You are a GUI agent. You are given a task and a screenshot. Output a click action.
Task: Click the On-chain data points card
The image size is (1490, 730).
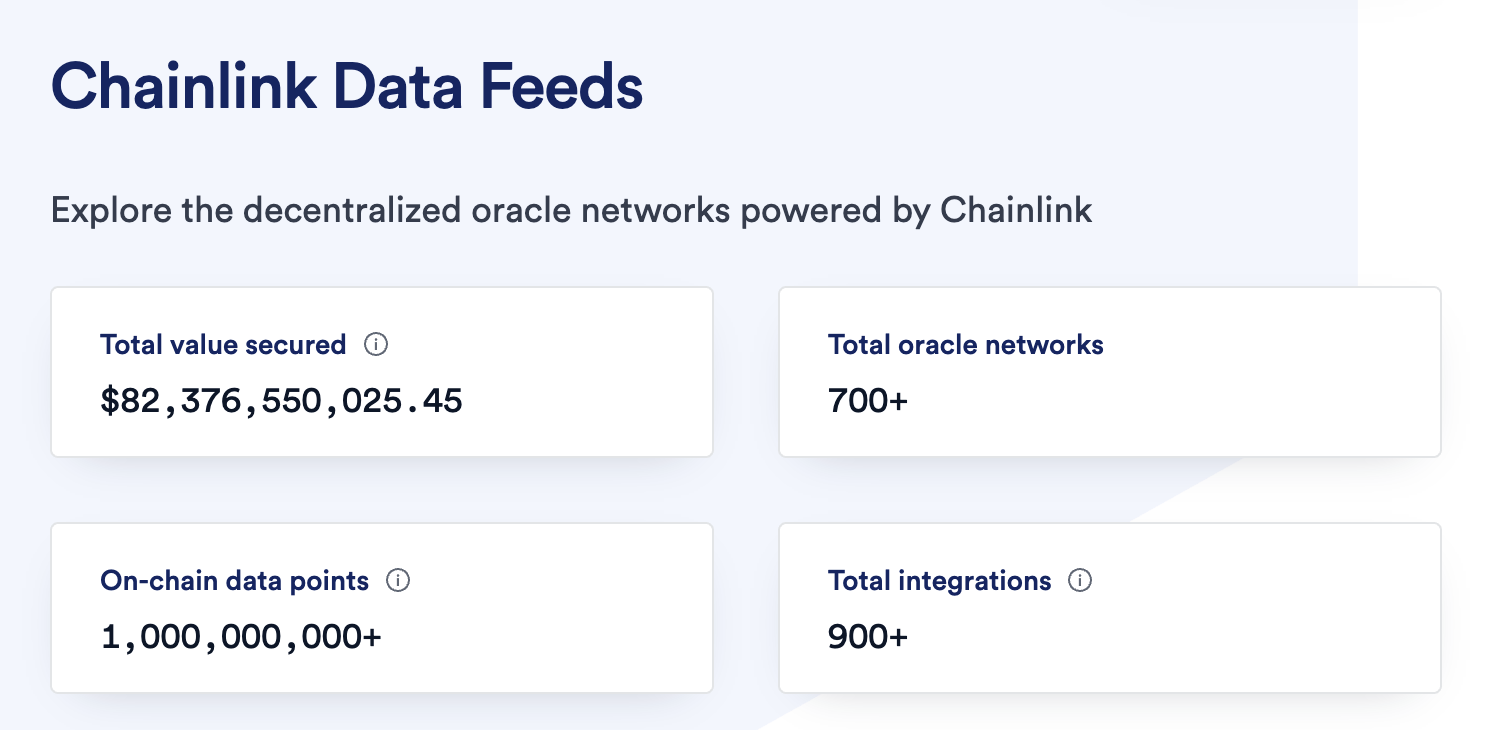pyautogui.click(x=381, y=607)
